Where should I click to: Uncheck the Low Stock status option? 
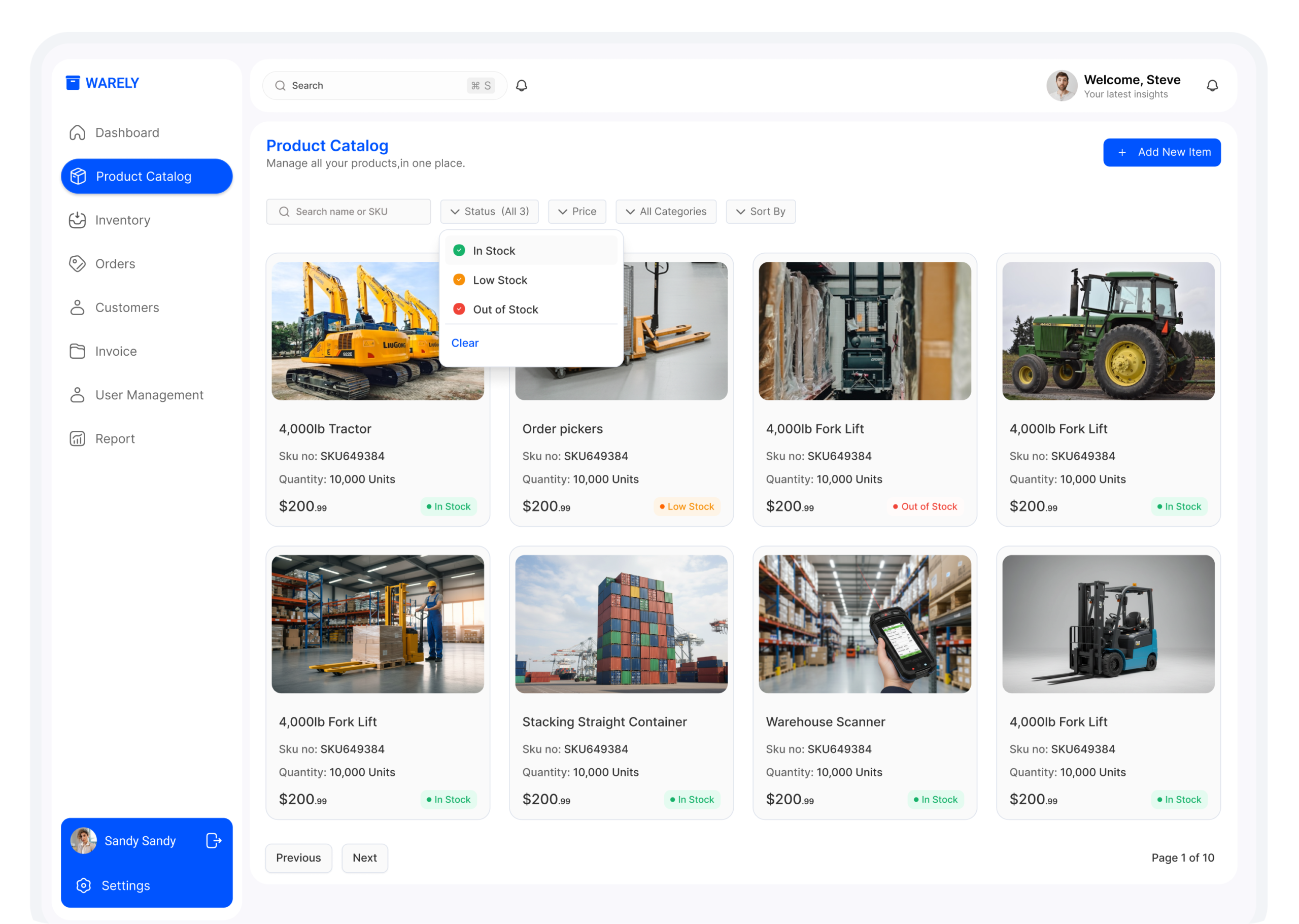(459, 280)
